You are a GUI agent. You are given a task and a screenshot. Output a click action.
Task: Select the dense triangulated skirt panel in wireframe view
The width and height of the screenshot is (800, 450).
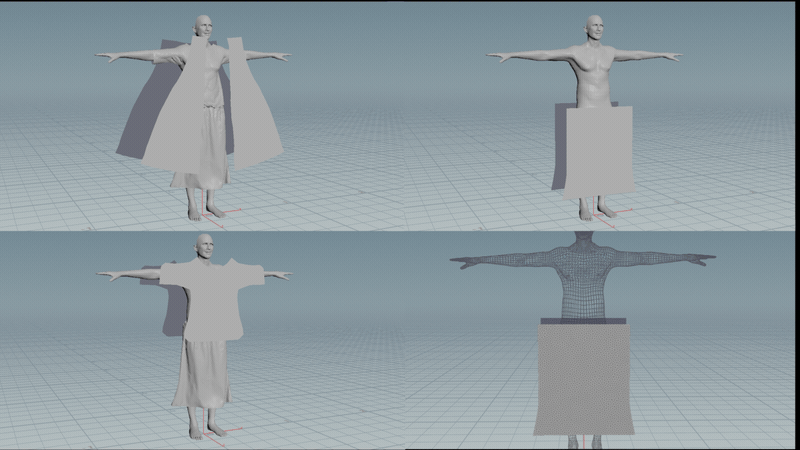[584, 379]
